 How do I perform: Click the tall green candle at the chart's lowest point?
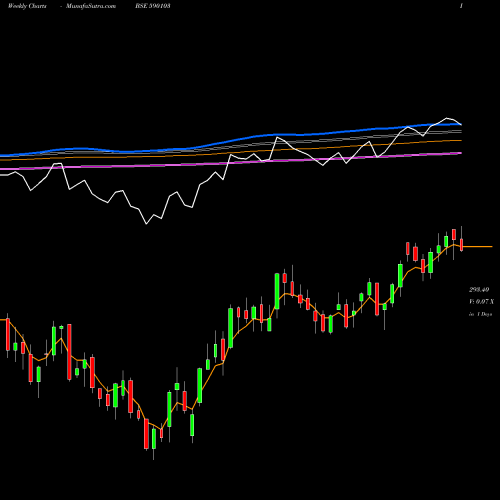click(x=154, y=439)
